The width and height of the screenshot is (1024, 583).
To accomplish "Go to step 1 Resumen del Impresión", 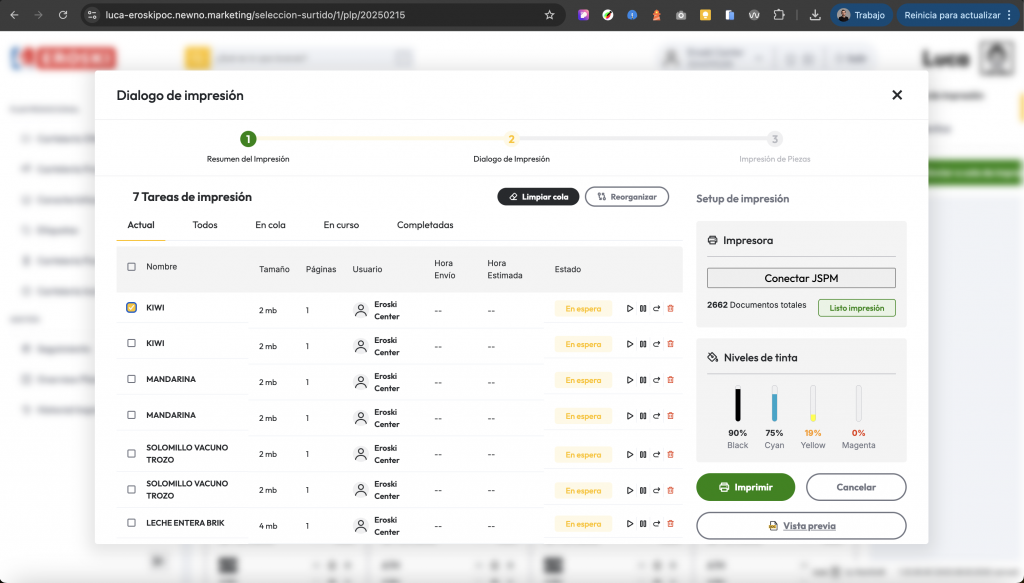I will pos(248,139).
